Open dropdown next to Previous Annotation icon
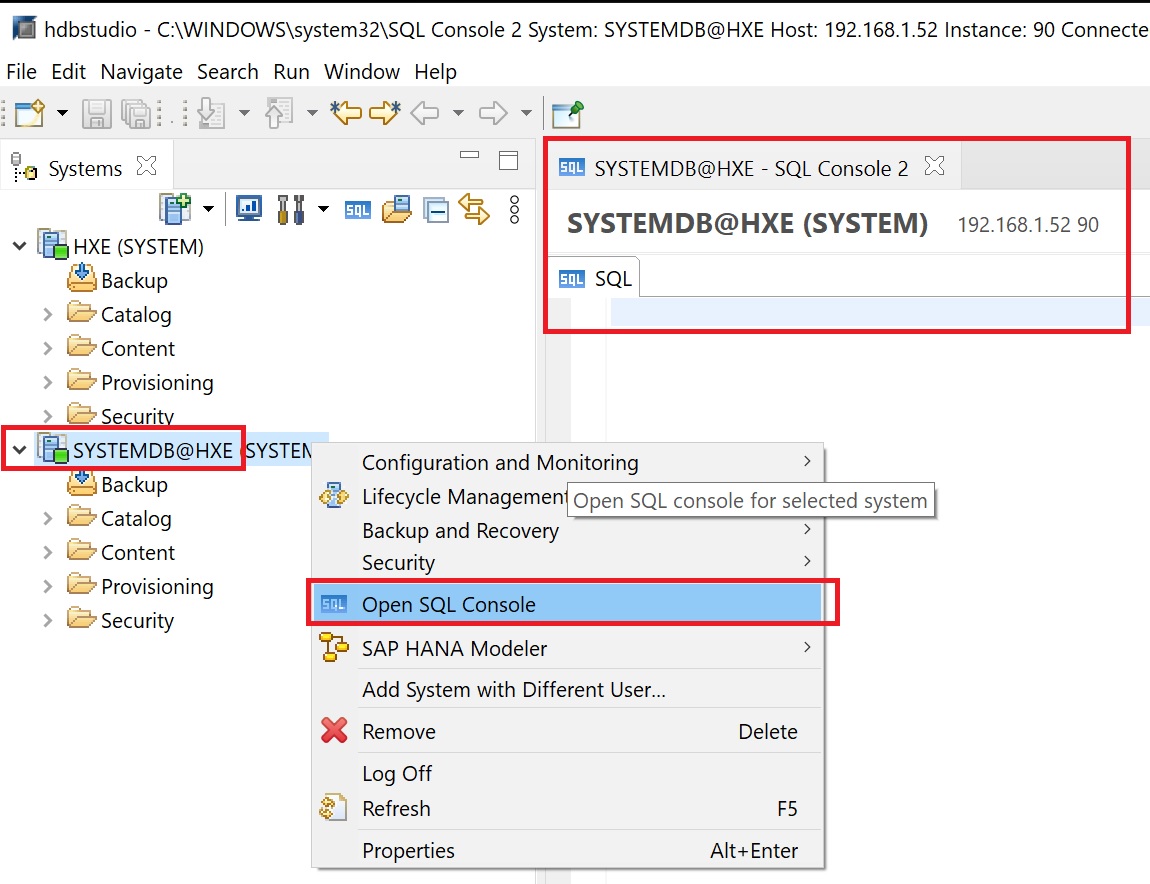 coord(312,113)
